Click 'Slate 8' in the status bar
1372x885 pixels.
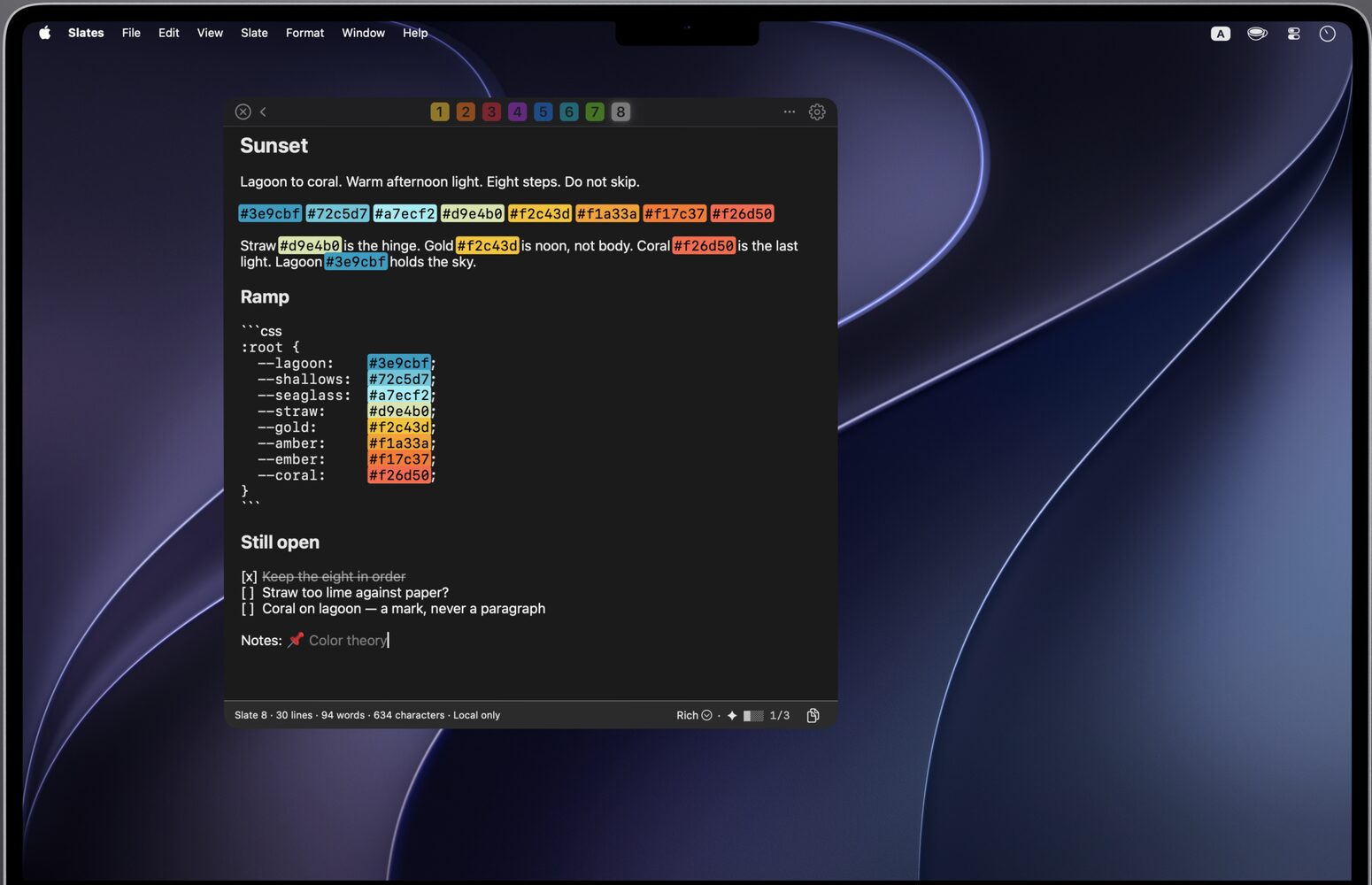[x=251, y=715]
